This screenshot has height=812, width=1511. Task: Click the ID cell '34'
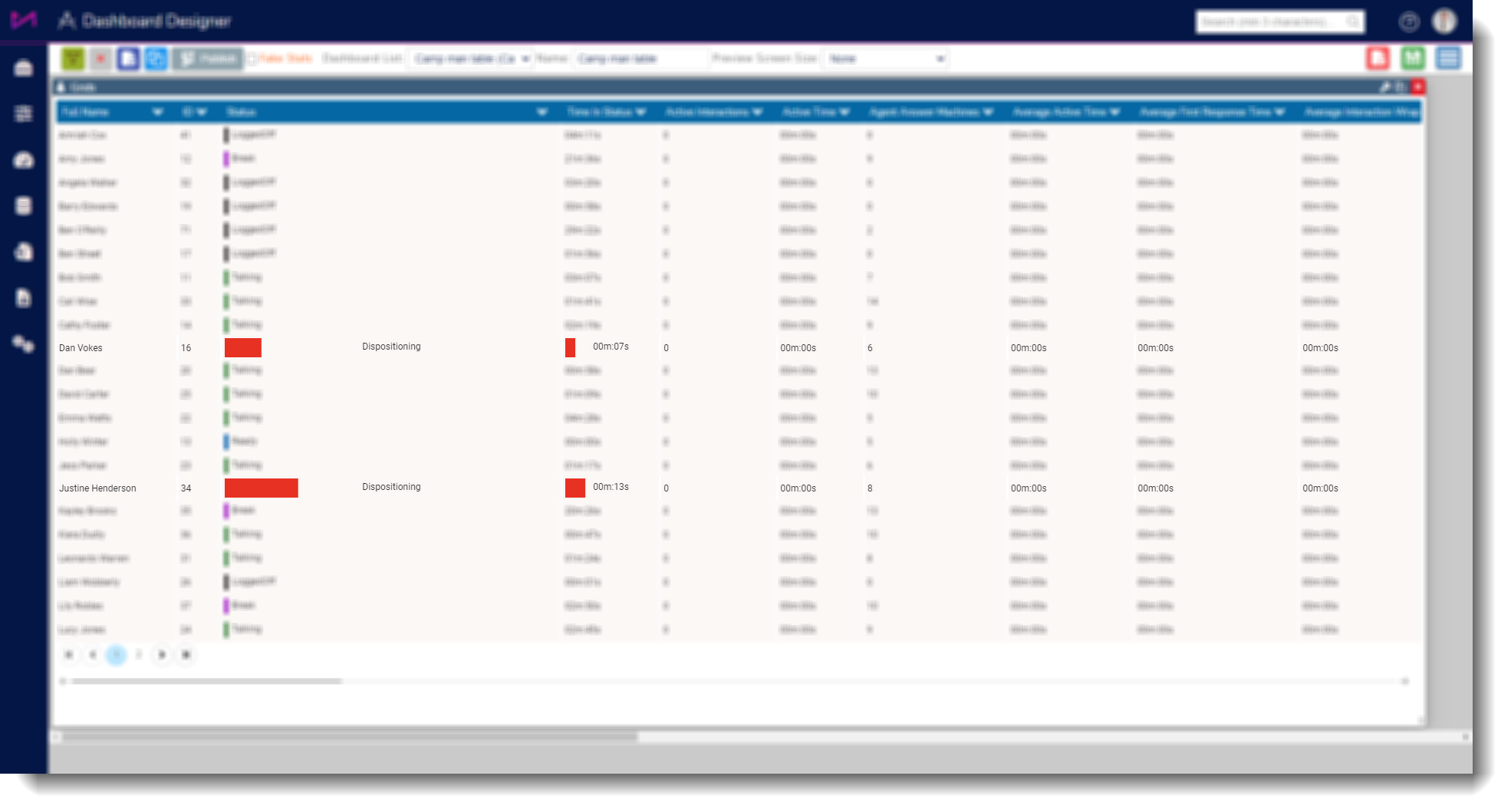pyautogui.click(x=186, y=488)
